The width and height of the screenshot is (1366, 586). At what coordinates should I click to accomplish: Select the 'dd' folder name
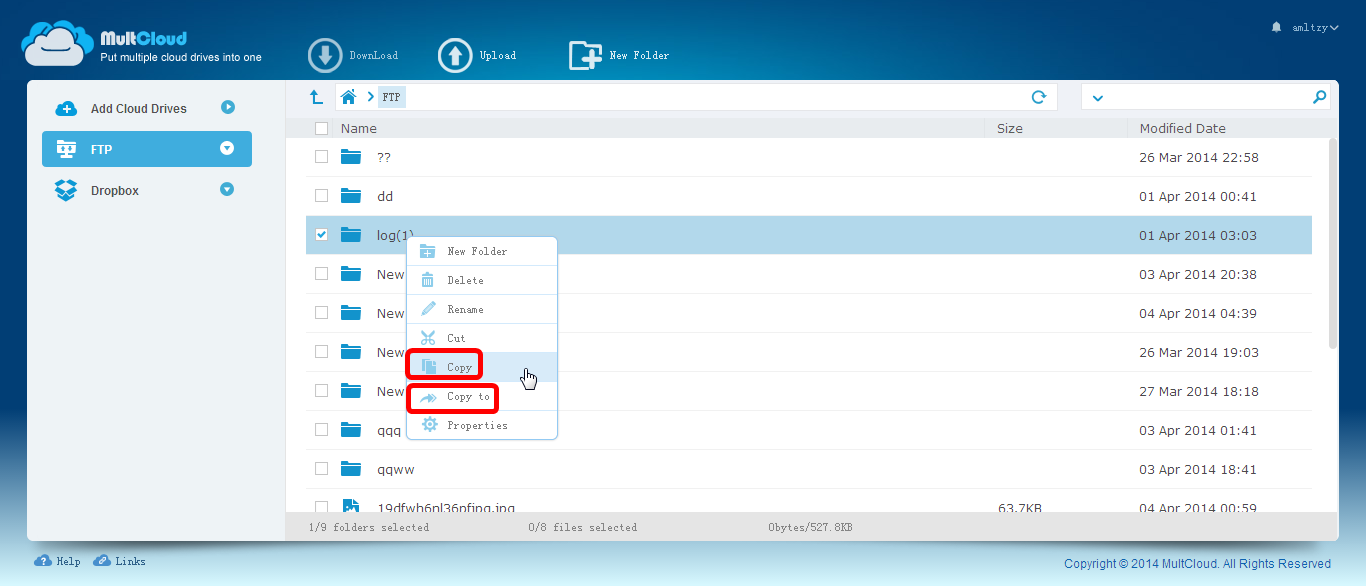pos(385,196)
